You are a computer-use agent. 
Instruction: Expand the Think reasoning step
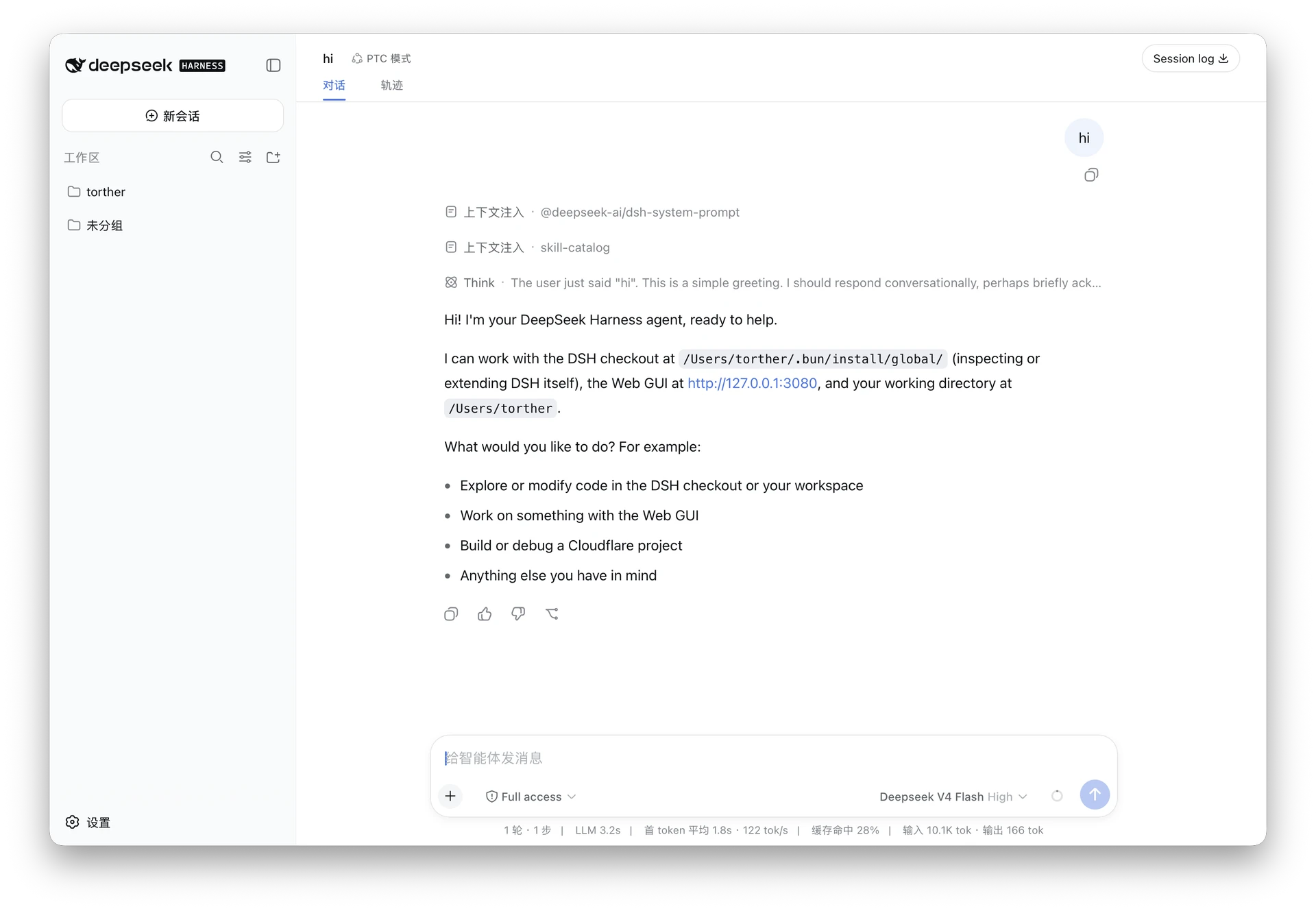tap(772, 282)
